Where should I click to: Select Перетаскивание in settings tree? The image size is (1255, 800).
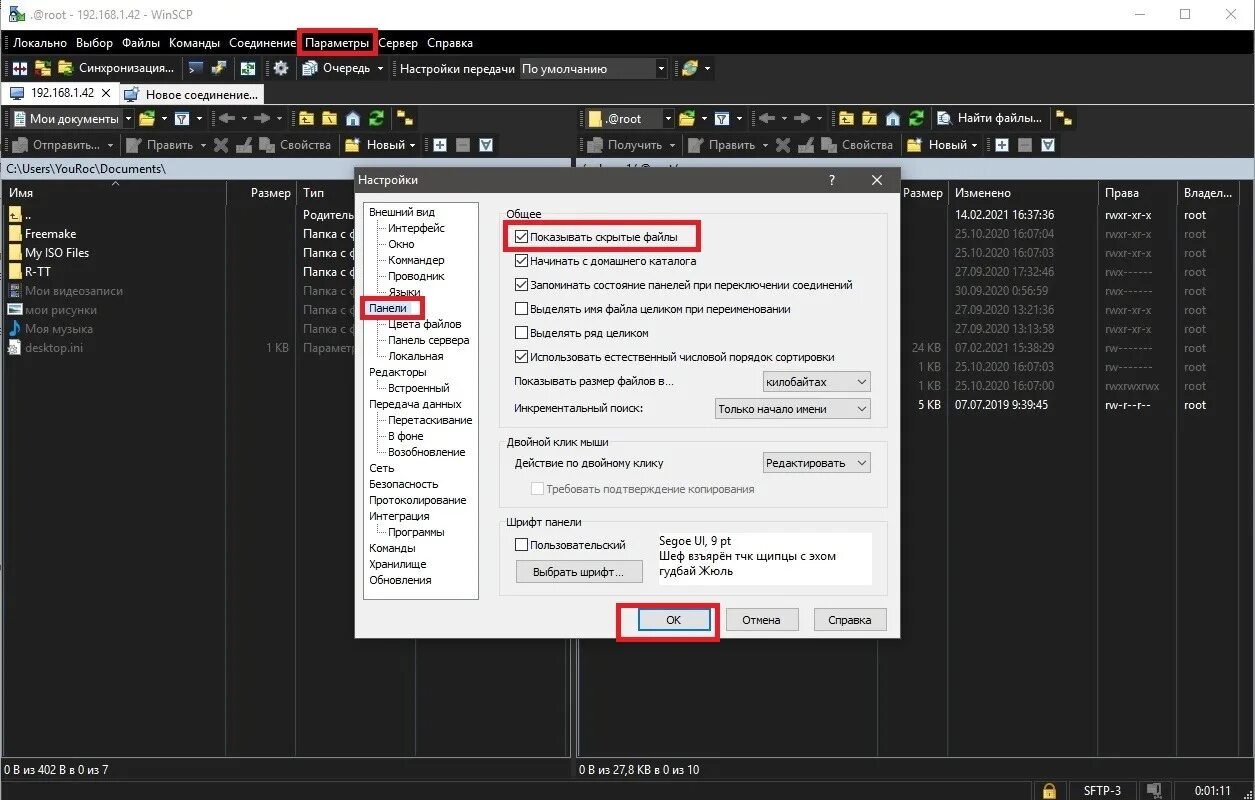coord(430,420)
